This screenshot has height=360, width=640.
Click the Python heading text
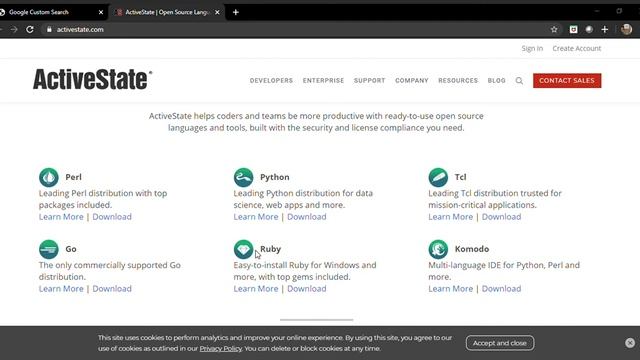click(x=275, y=177)
